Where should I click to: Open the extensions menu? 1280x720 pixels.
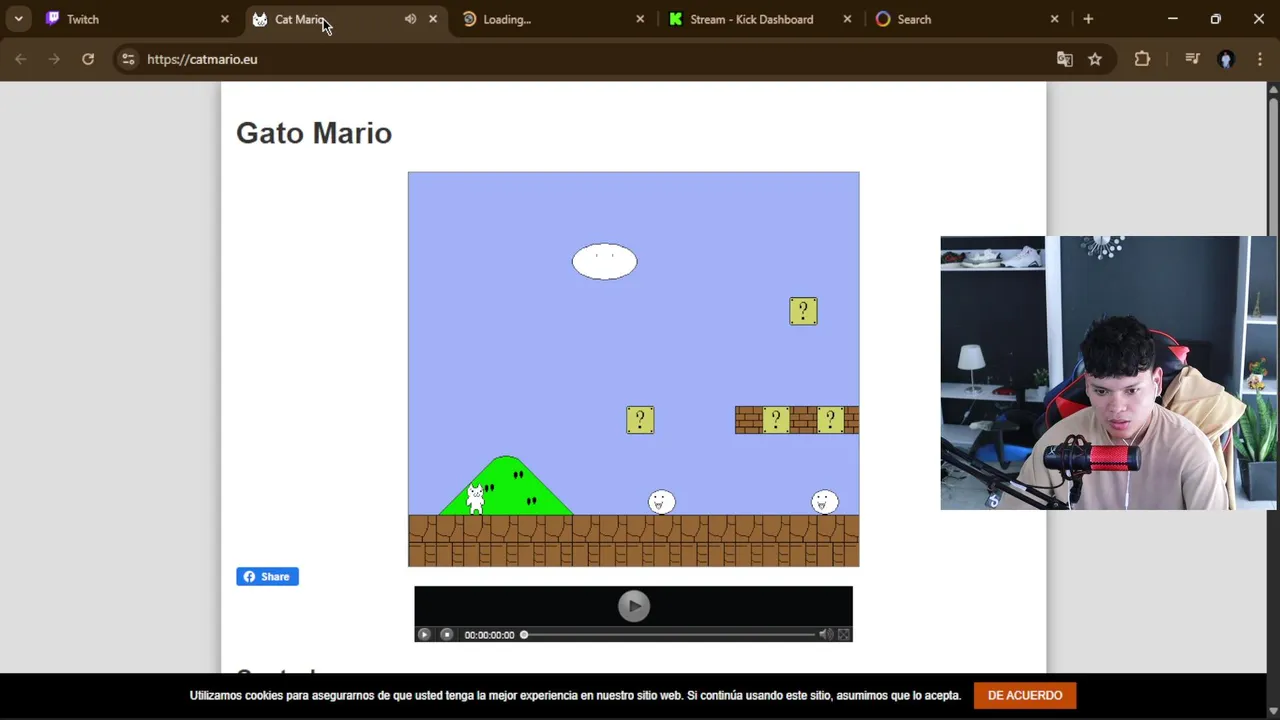1142,59
